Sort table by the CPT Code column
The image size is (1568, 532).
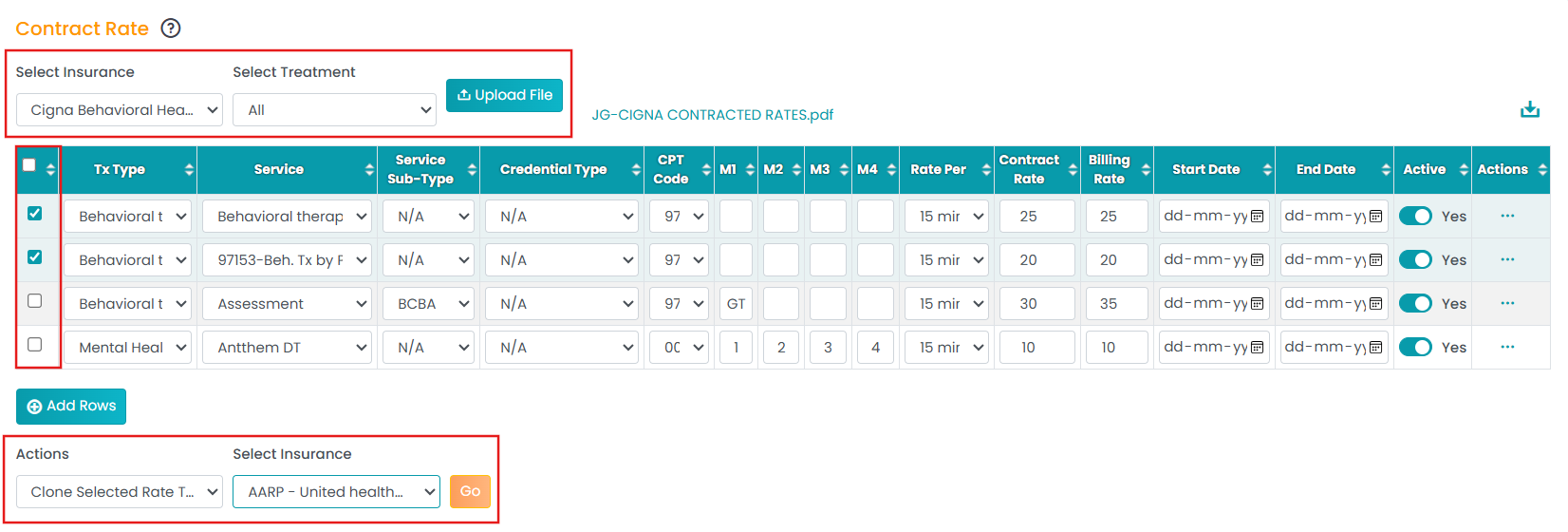click(x=706, y=169)
